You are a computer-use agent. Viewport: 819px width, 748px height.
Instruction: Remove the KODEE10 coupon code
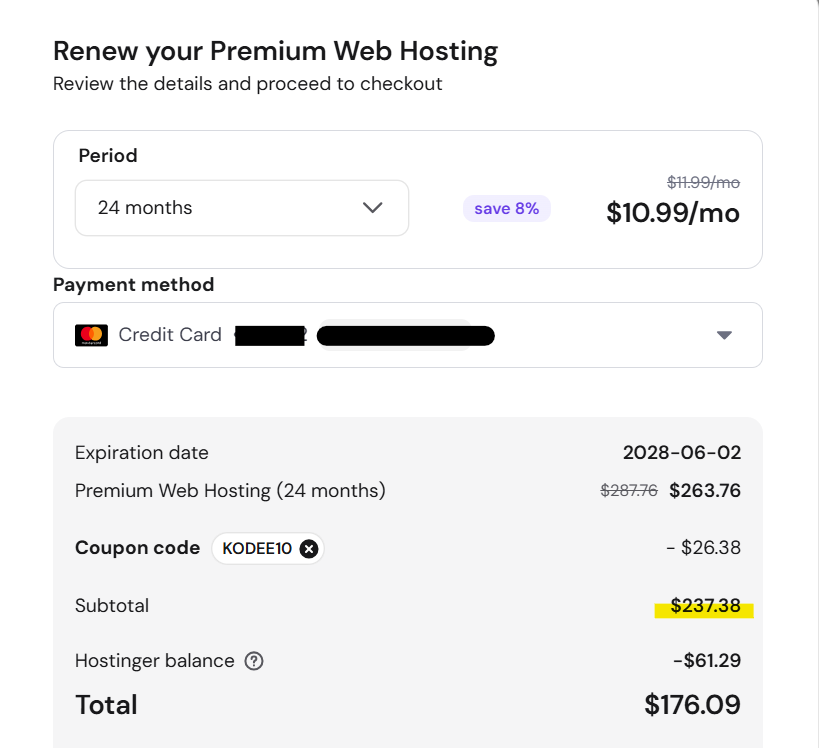point(309,548)
